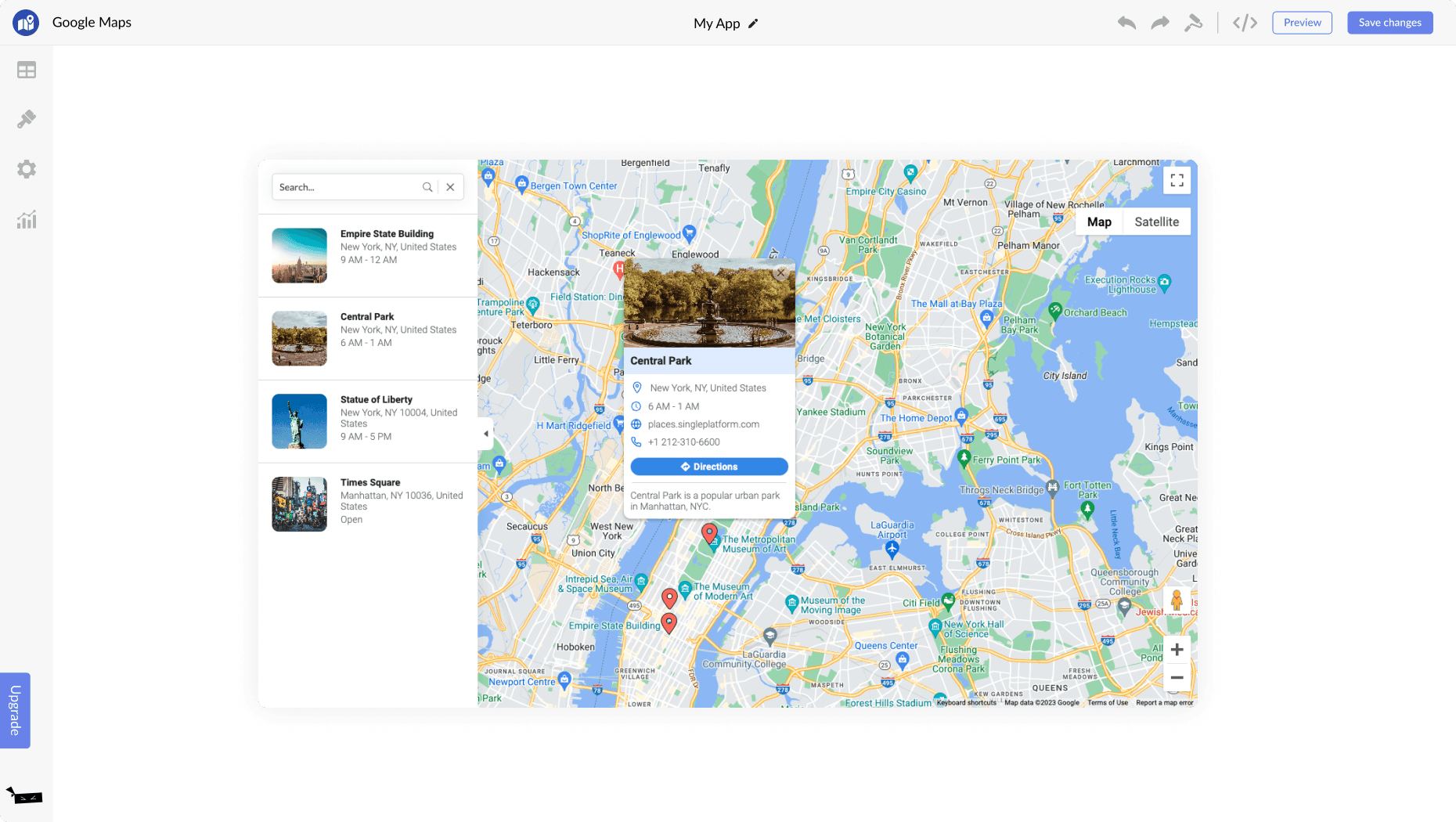Viewport: 1456px width, 822px height.
Task: Open the hammer build tool in sidebar
Action: coord(27,119)
